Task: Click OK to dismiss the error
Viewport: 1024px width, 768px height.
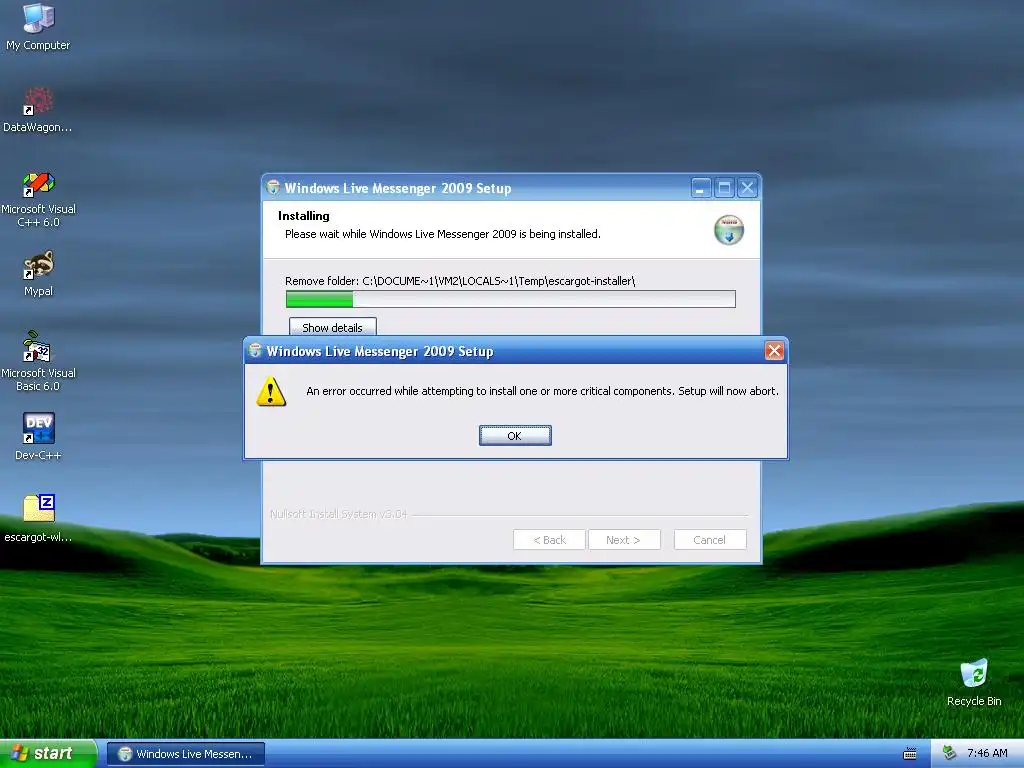Action: click(515, 436)
